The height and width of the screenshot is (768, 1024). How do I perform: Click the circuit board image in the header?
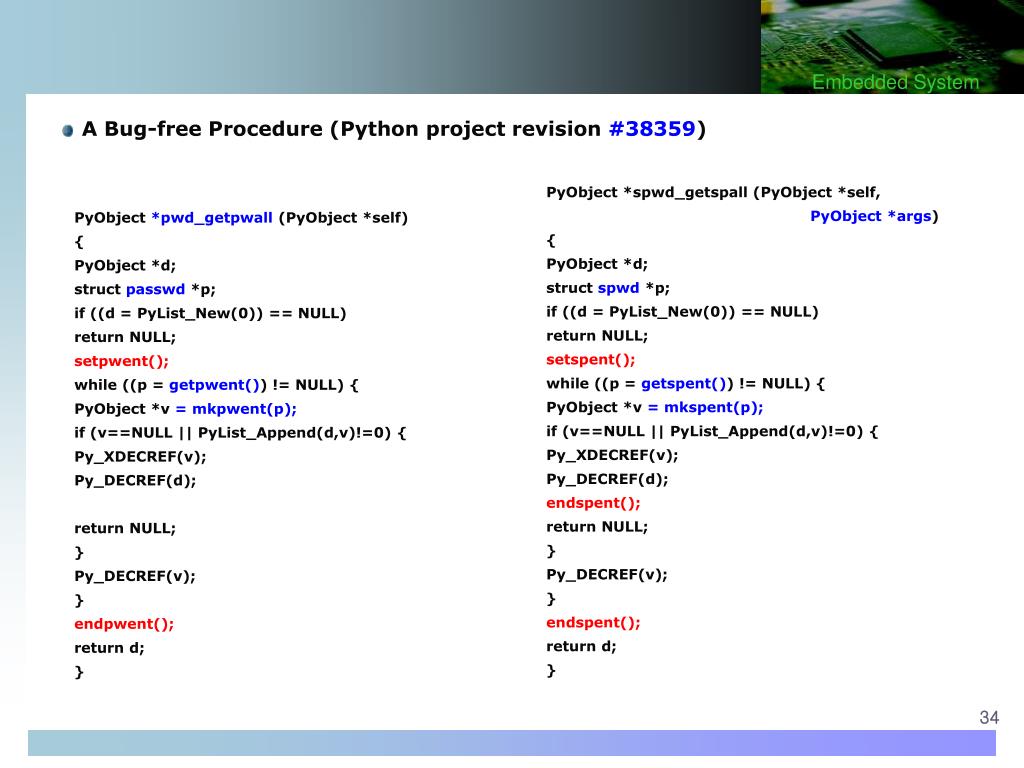tap(892, 46)
